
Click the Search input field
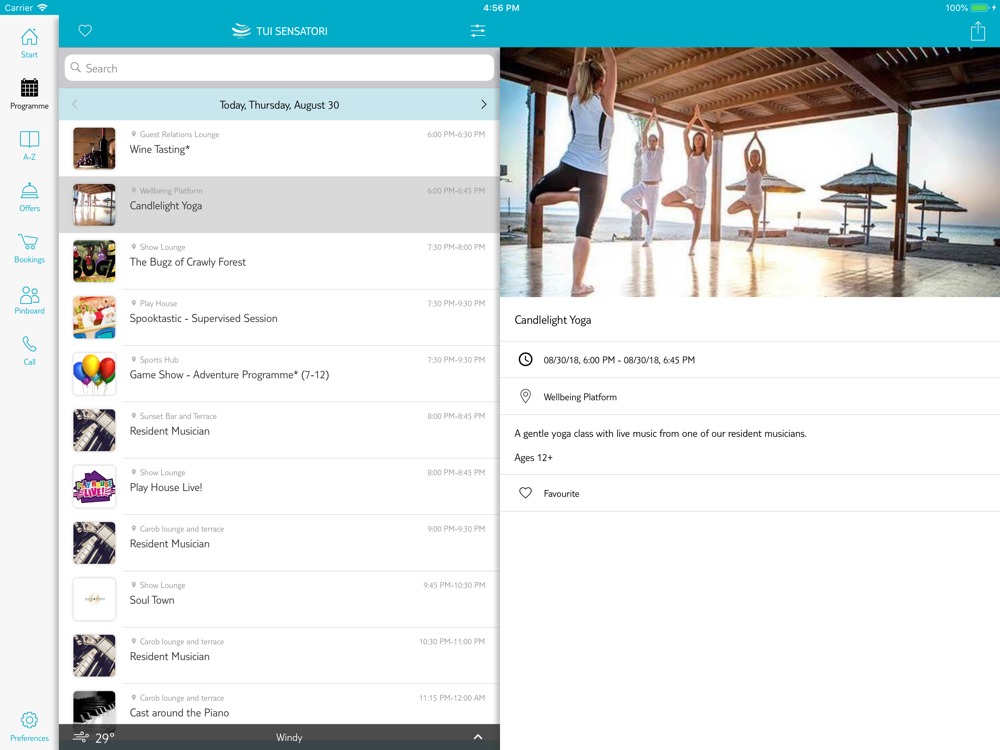click(x=279, y=68)
